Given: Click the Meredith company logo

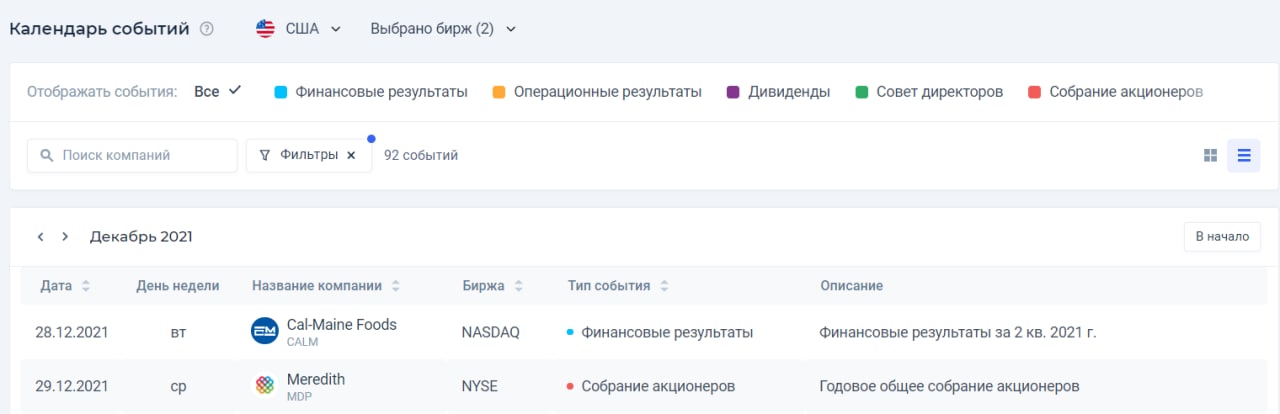Looking at the screenshot, I should pos(265,386).
